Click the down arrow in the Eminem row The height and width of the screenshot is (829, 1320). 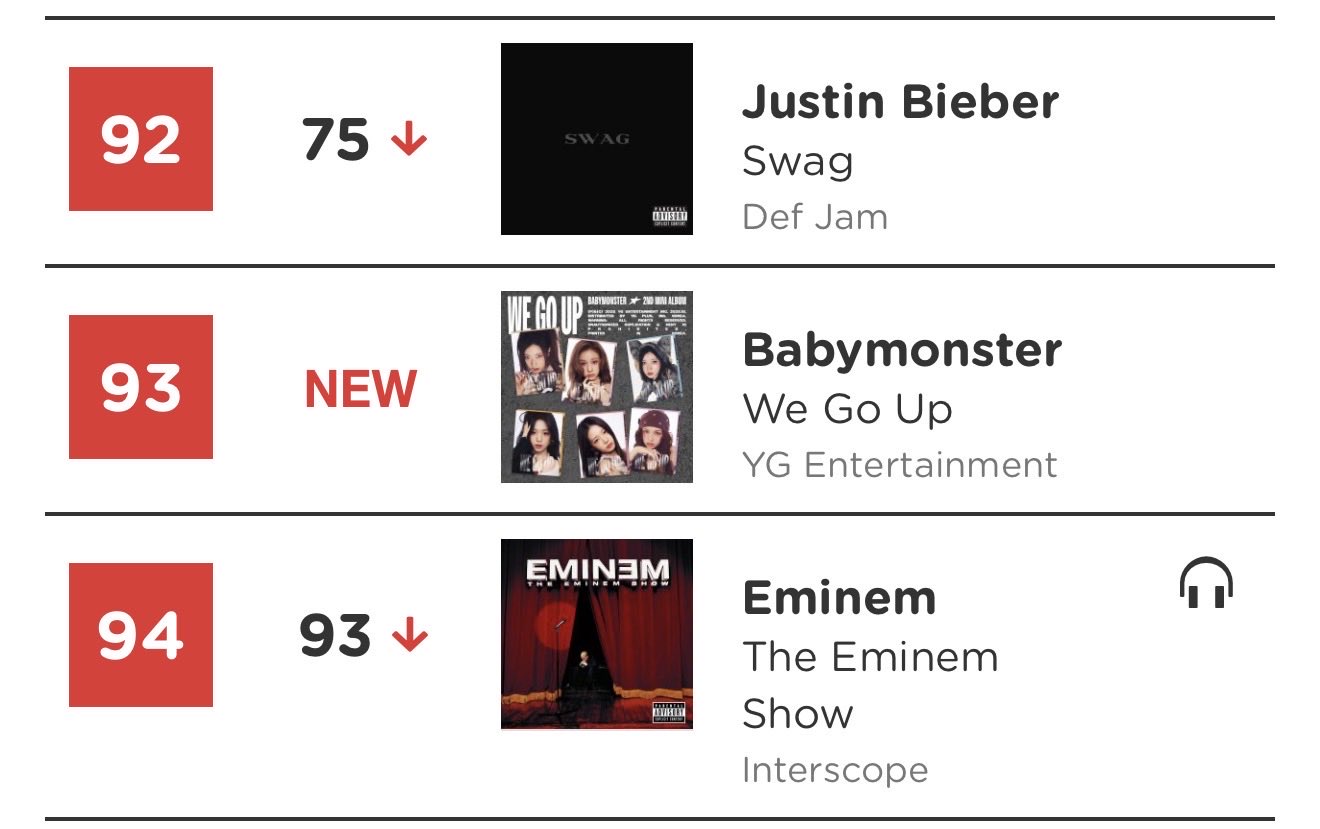click(x=409, y=636)
